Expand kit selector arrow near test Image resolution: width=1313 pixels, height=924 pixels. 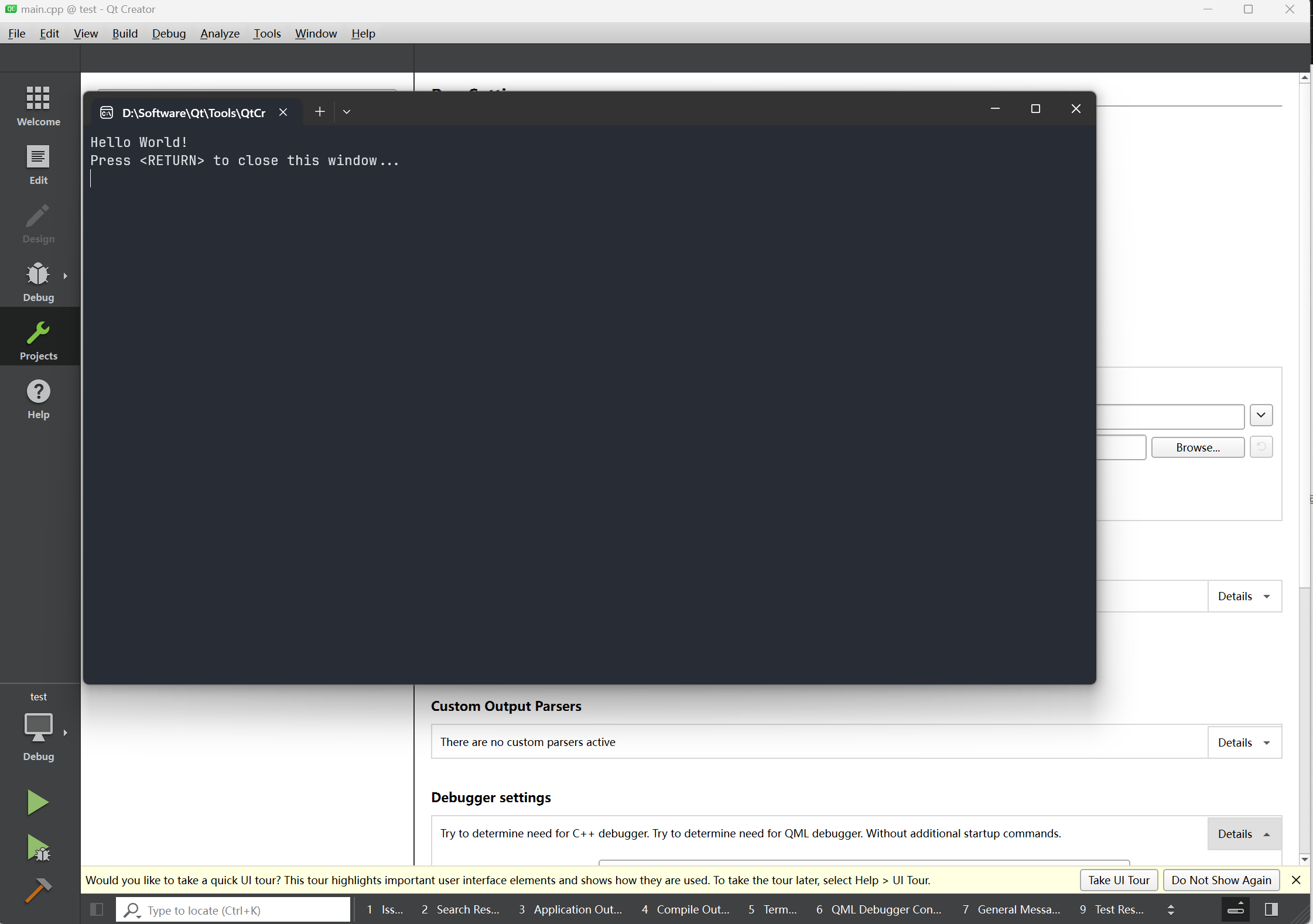(66, 733)
